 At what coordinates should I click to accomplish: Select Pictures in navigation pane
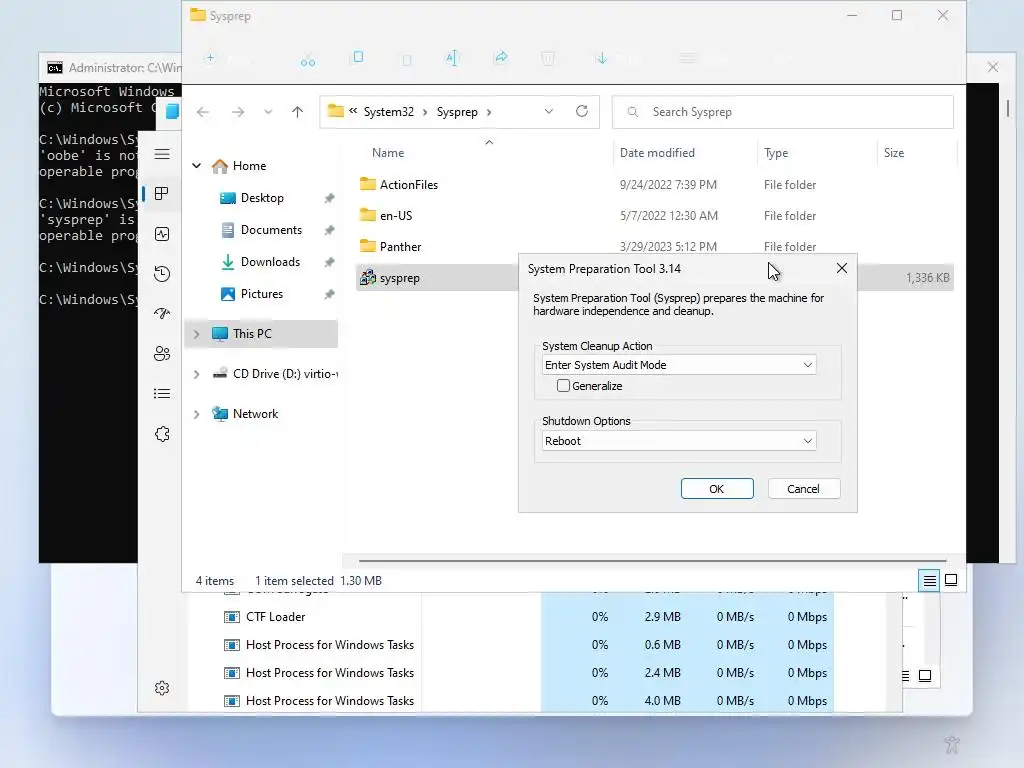click(x=262, y=294)
